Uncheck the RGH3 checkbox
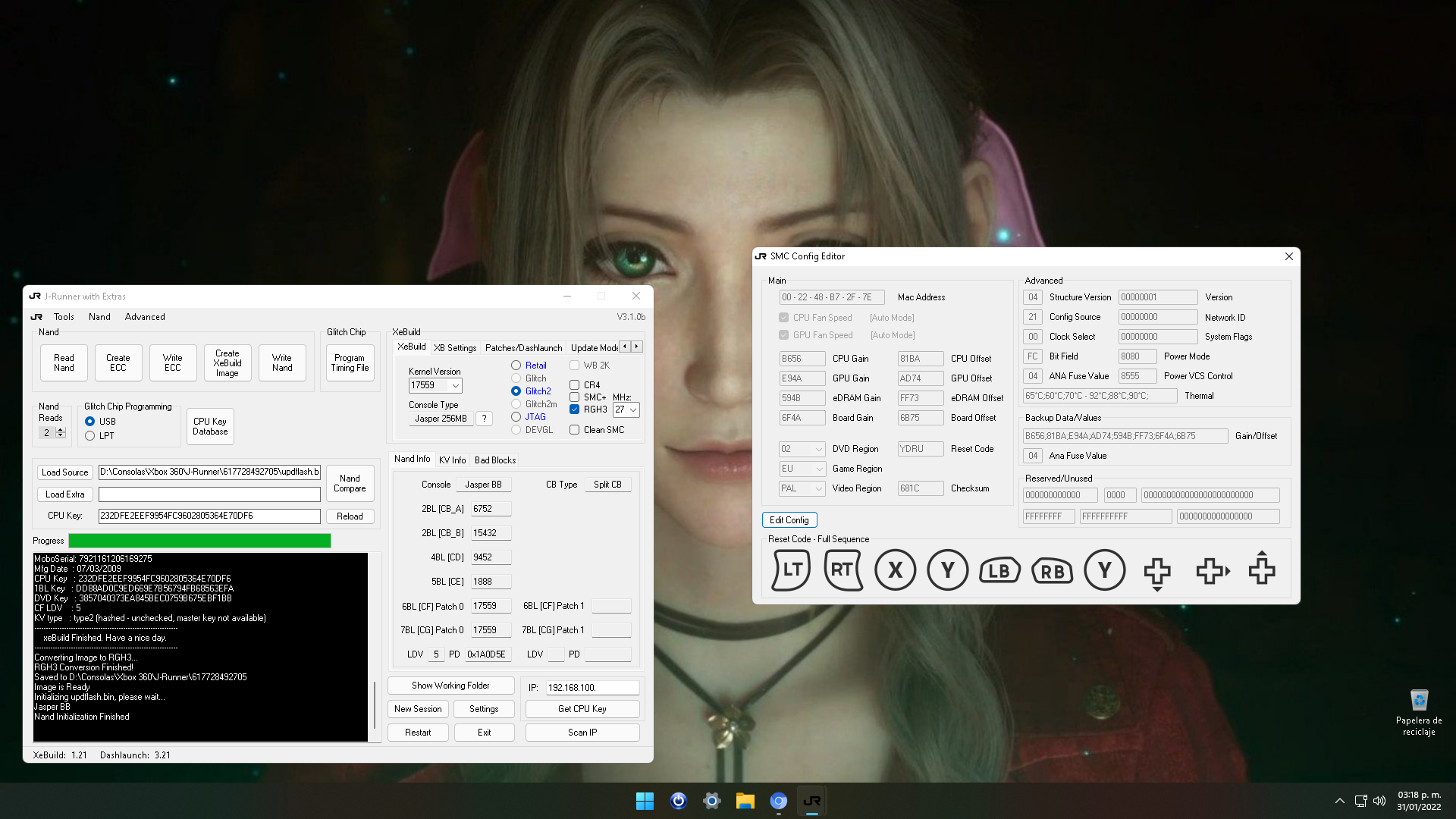 pos(575,409)
